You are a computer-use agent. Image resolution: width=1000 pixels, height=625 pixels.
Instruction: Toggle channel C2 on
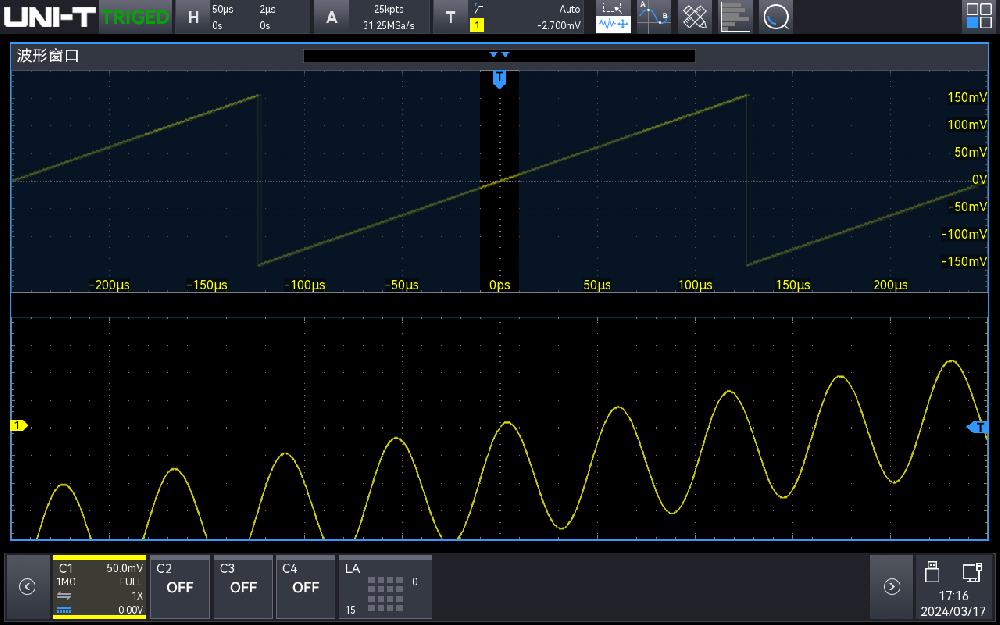pyautogui.click(x=180, y=587)
